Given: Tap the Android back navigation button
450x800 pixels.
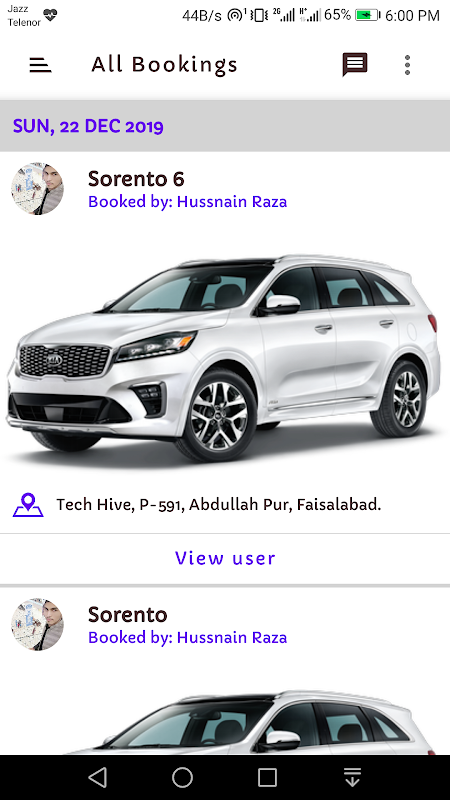Looking at the screenshot, I should (97, 778).
